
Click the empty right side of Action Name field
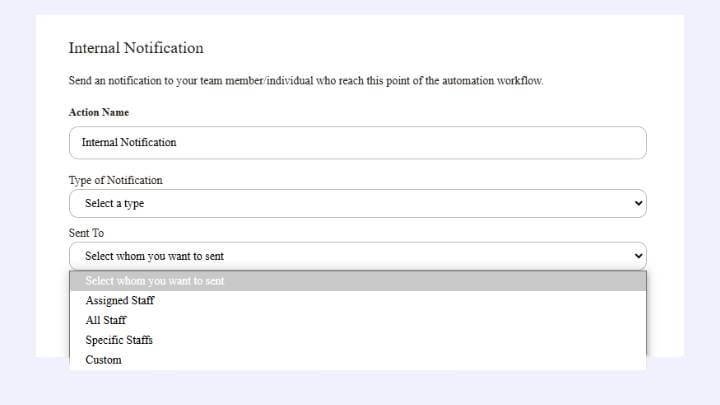(x=500, y=143)
